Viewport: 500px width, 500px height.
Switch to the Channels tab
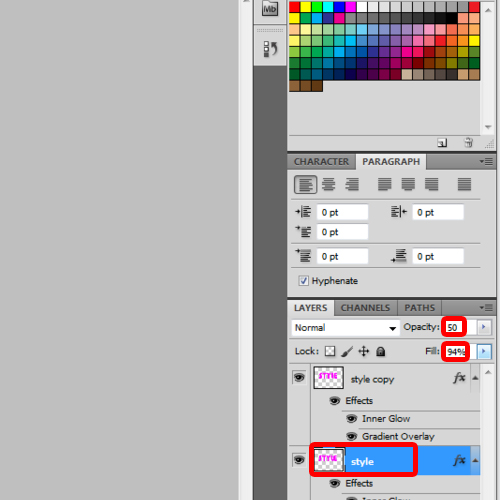pyautogui.click(x=365, y=308)
